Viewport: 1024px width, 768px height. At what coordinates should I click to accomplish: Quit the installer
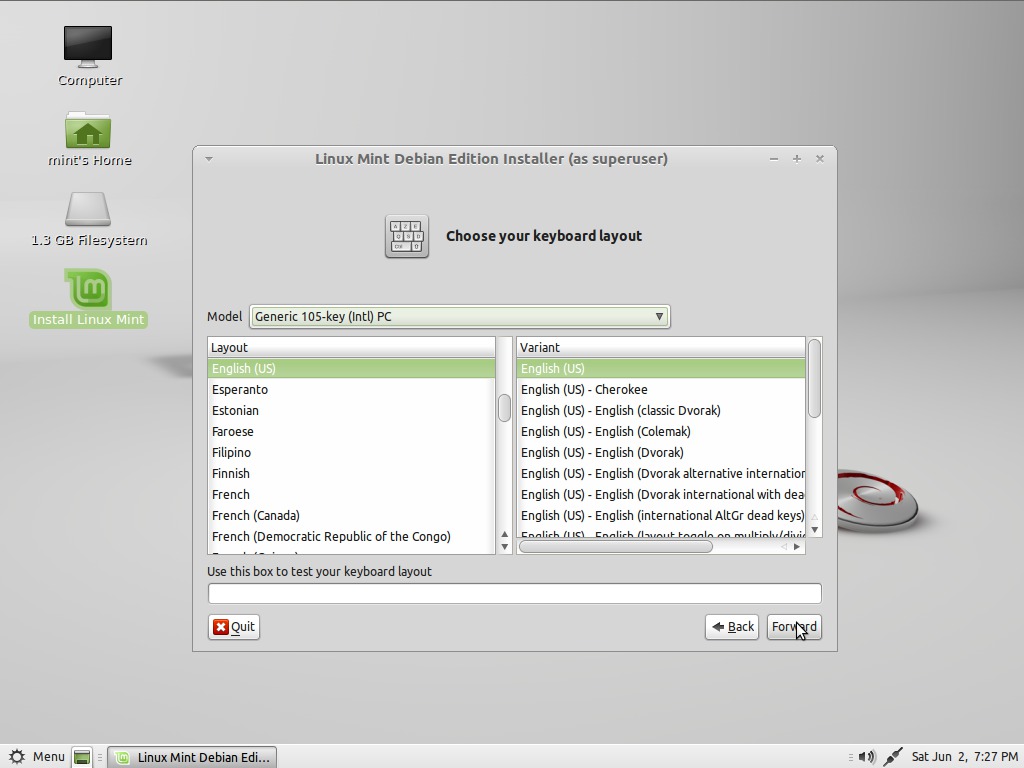click(234, 627)
